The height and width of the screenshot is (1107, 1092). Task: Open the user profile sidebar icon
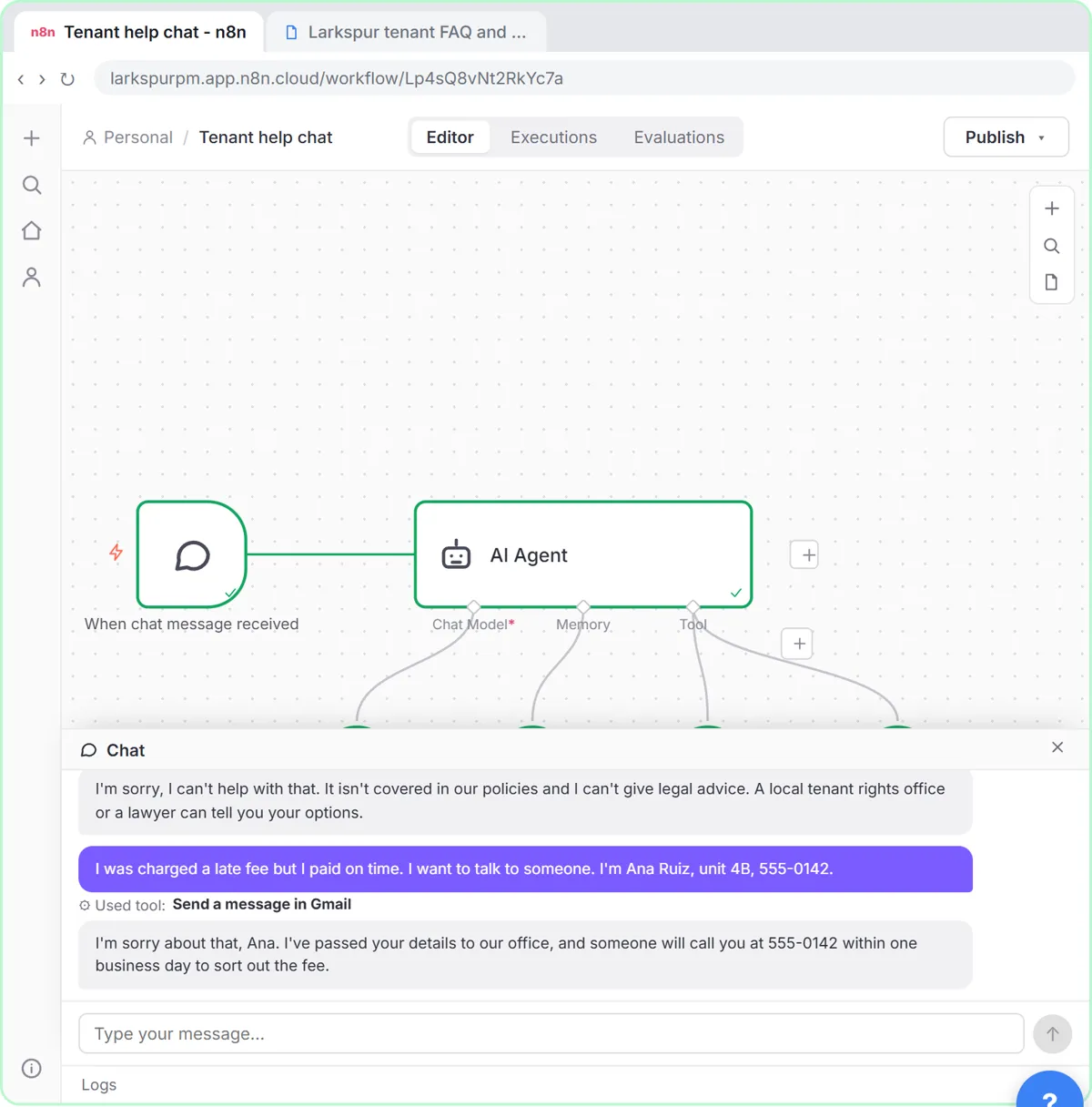32,277
